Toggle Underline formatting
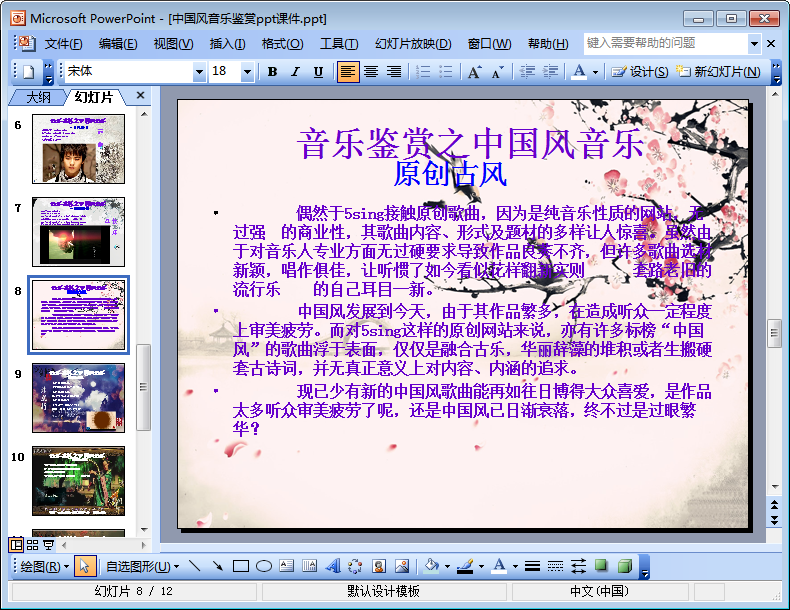The image size is (790, 610). 318,72
